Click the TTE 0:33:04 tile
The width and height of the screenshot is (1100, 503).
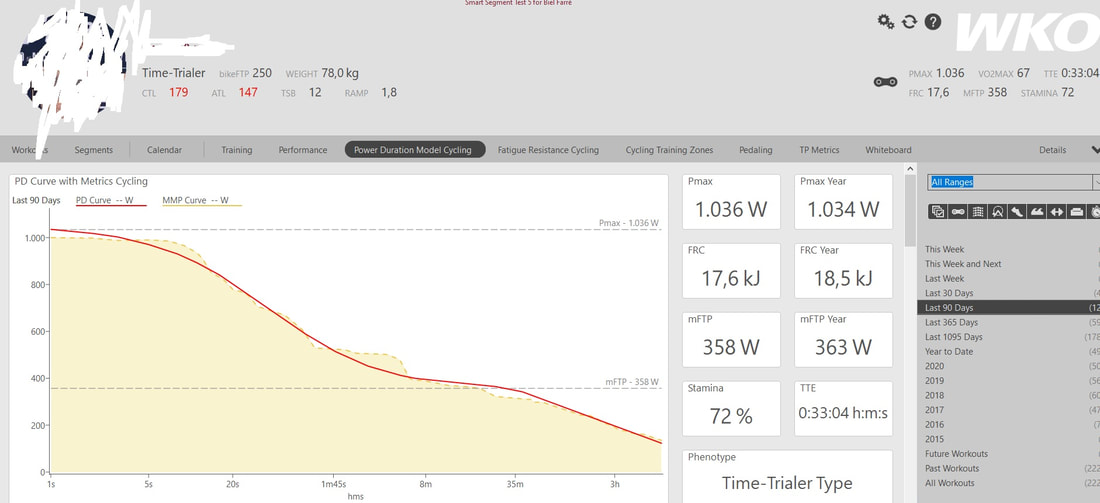[x=843, y=408]
